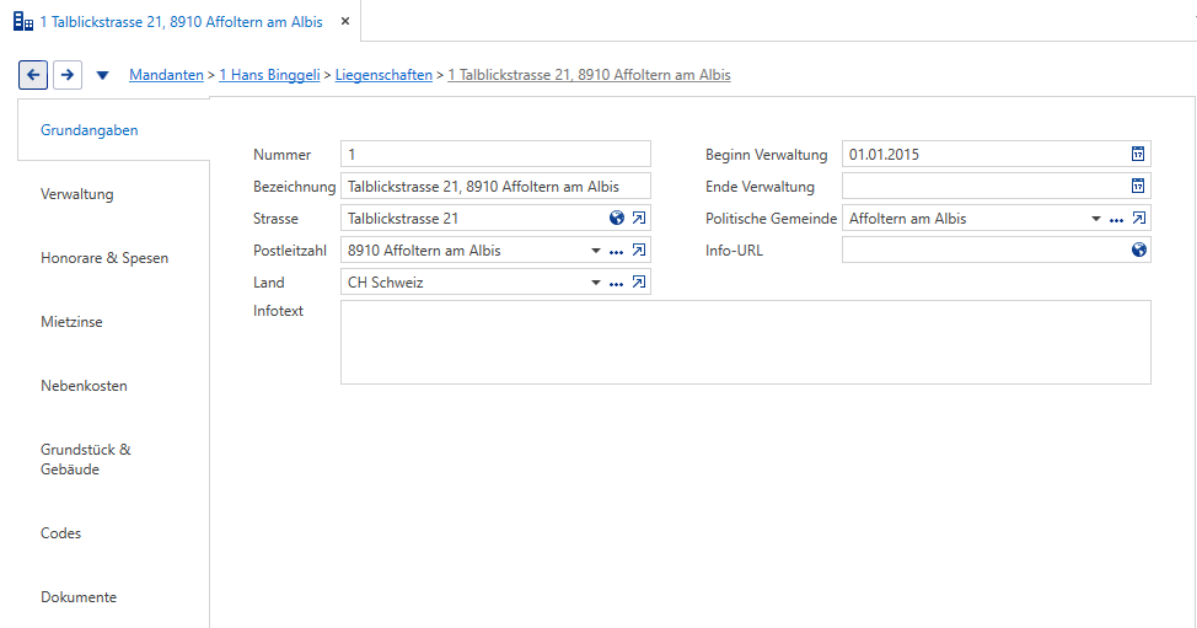
Task: Show Strasse address on map via globe icon
Action: coord(617,218)
